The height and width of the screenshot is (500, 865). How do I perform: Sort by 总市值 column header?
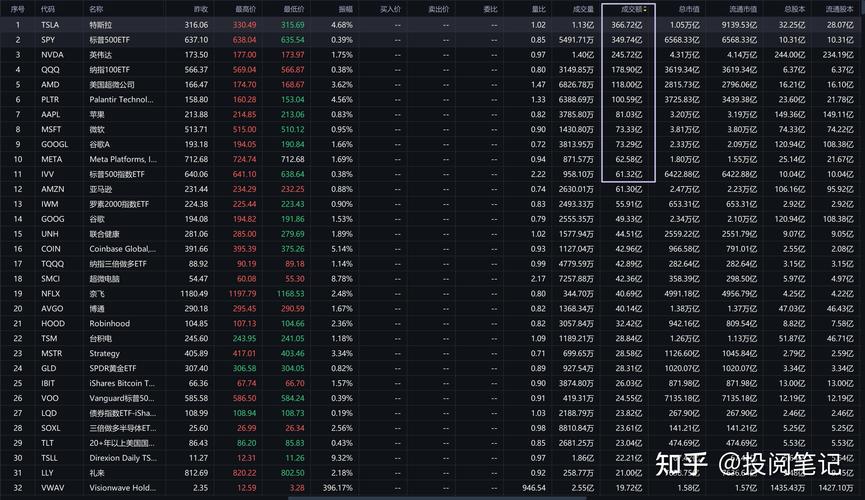pyautogui.click(x=689, y=9)
